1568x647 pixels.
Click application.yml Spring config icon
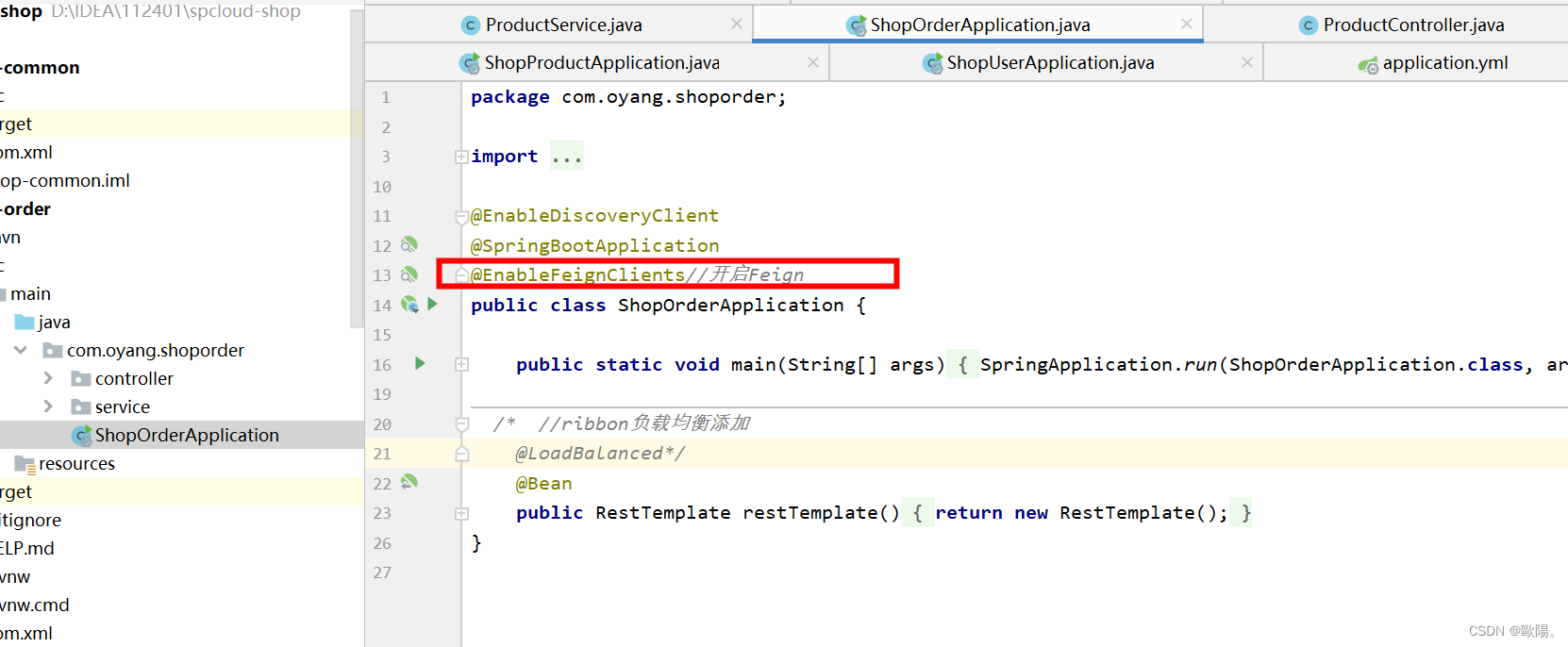click(x=1368, y=64)
